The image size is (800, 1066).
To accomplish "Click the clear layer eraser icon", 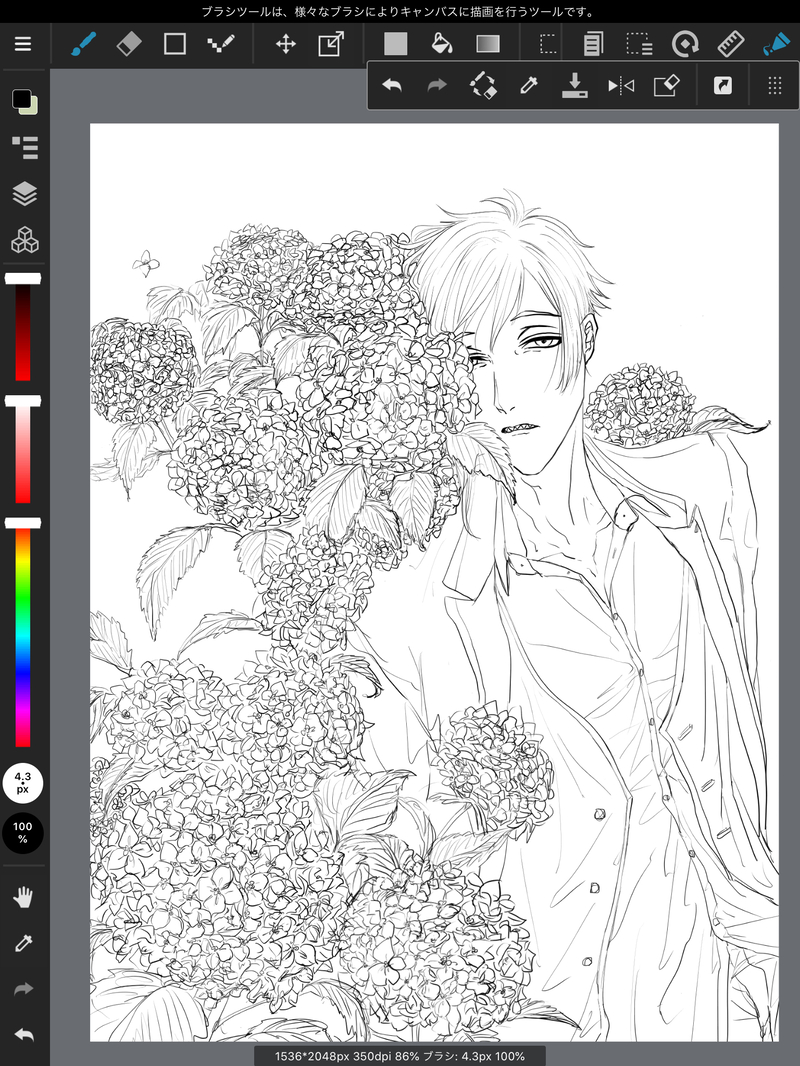I will coord(666,86).
